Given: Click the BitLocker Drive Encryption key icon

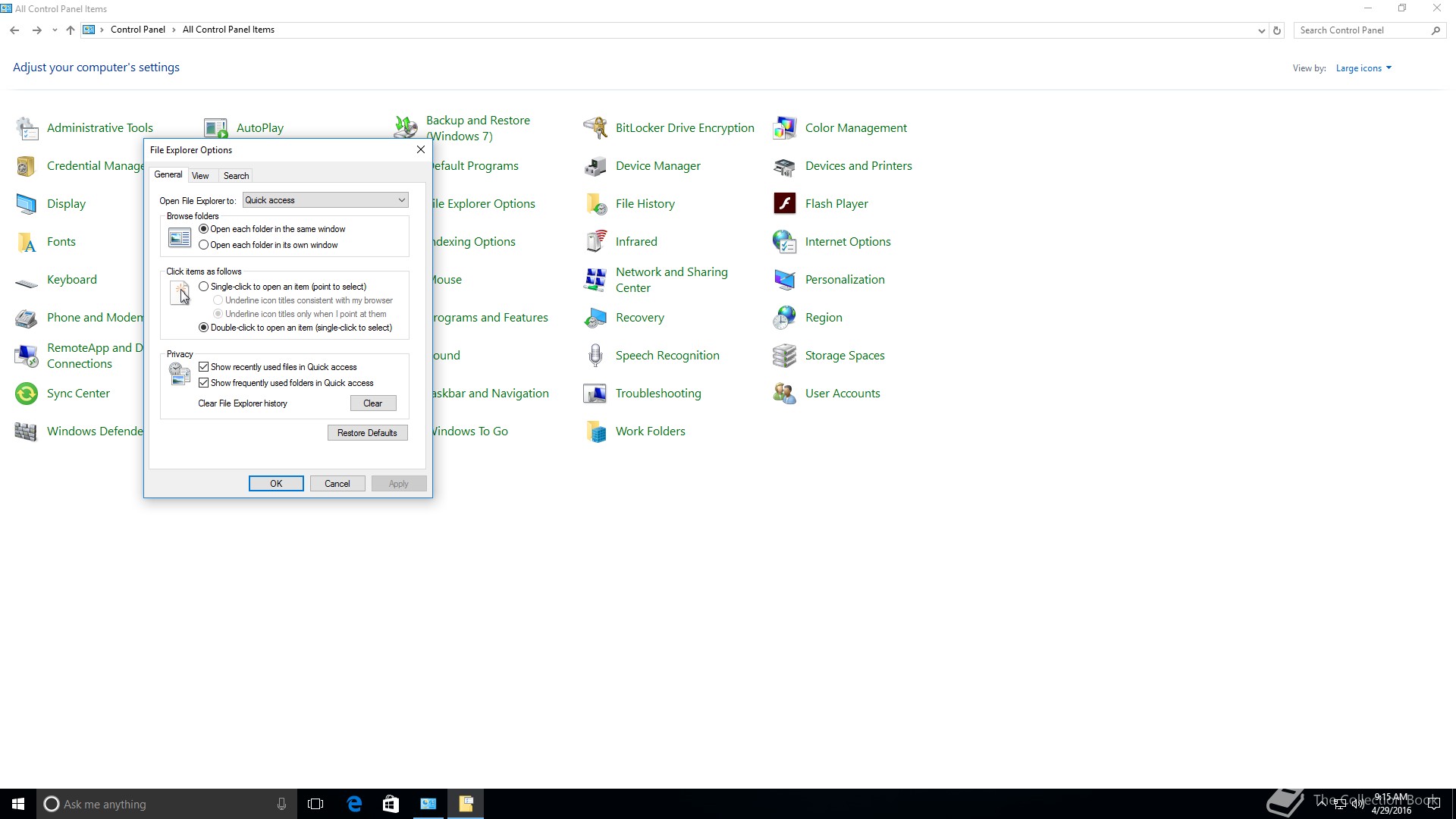Looking at the screenshot, I should pyautogui.click(x=595, y=128).
